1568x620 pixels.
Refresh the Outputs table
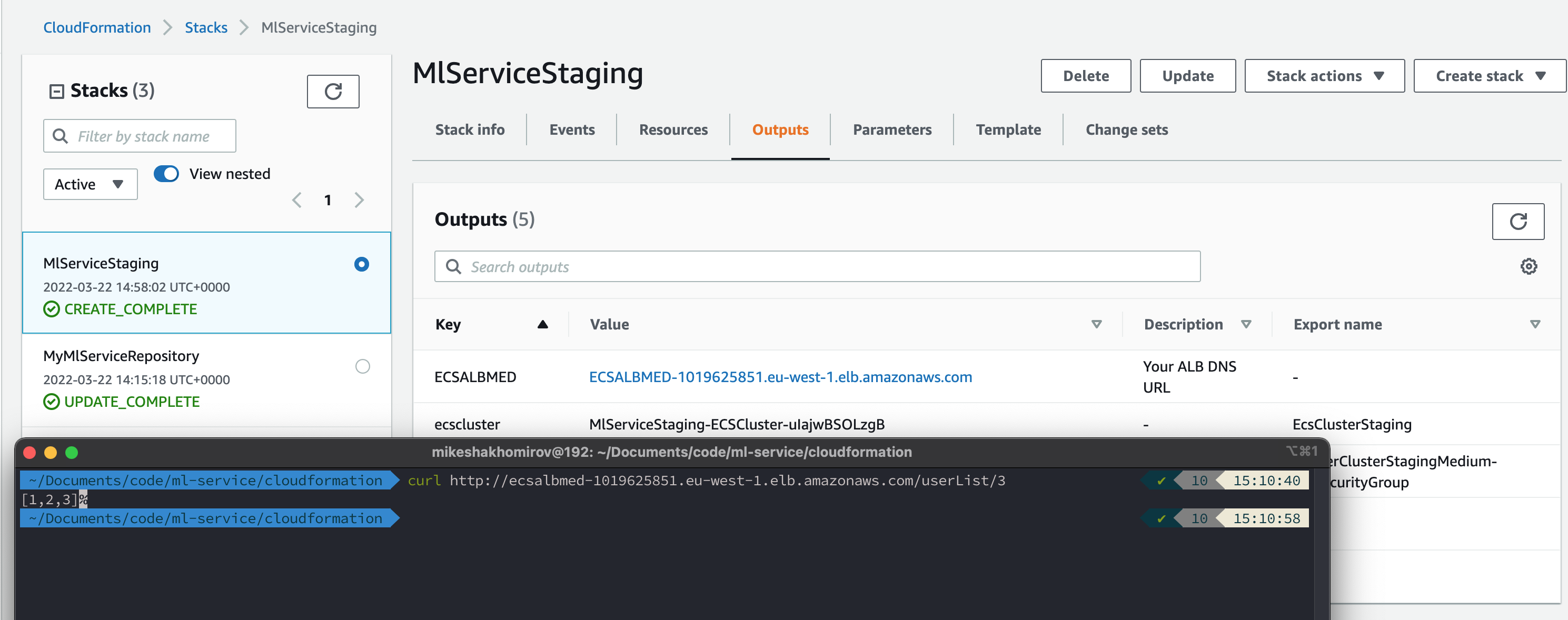[1518, 221]
